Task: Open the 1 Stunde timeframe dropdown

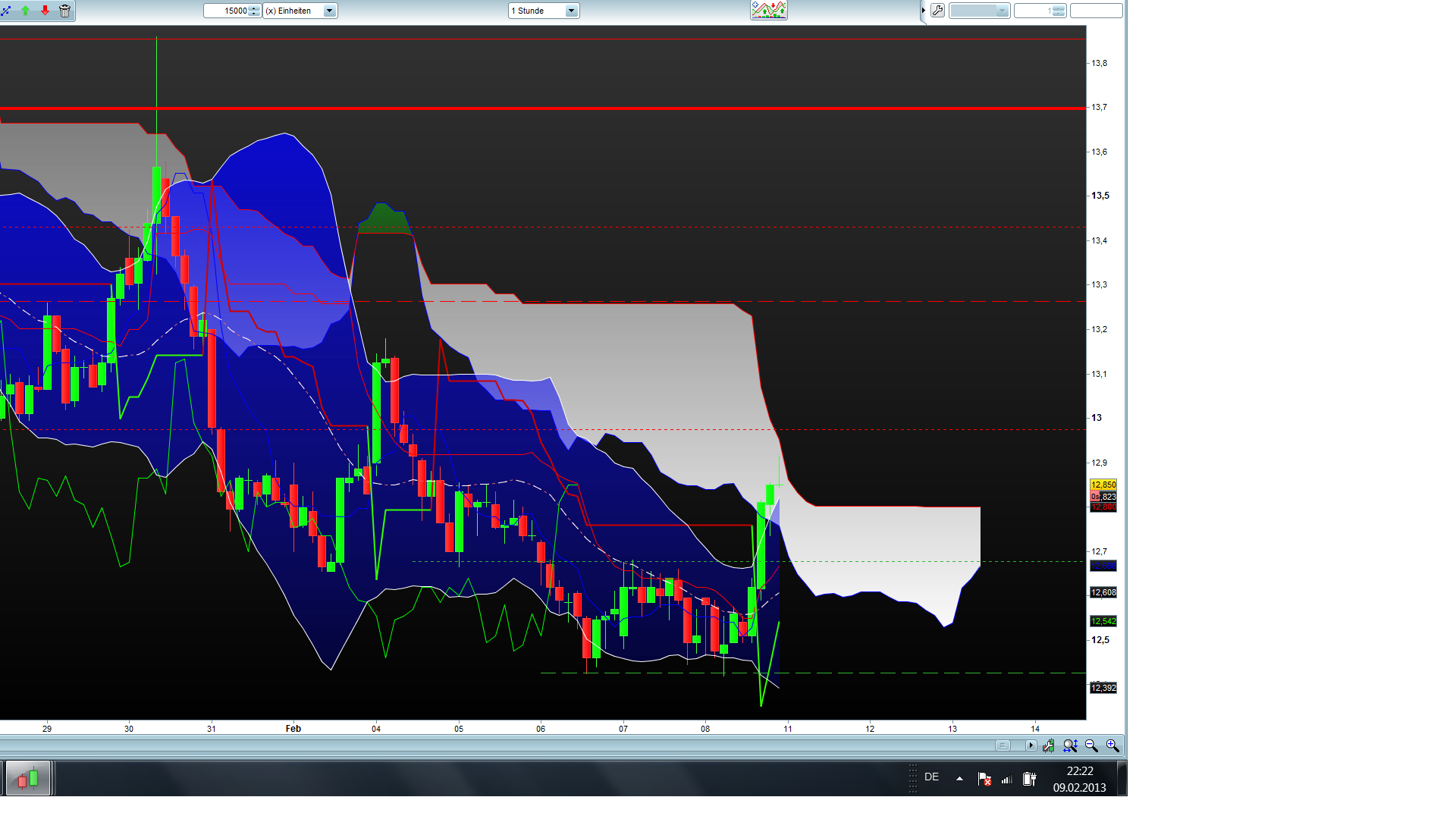Action: point(572,11)
